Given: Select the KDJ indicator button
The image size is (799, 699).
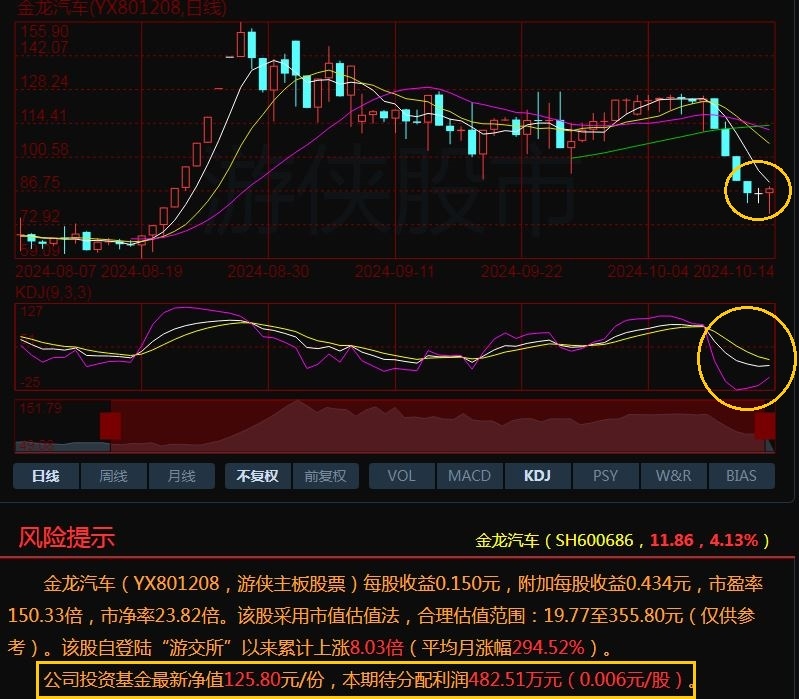Looking at the screenshot, I should pyautogui.click(x=537, y=476).
